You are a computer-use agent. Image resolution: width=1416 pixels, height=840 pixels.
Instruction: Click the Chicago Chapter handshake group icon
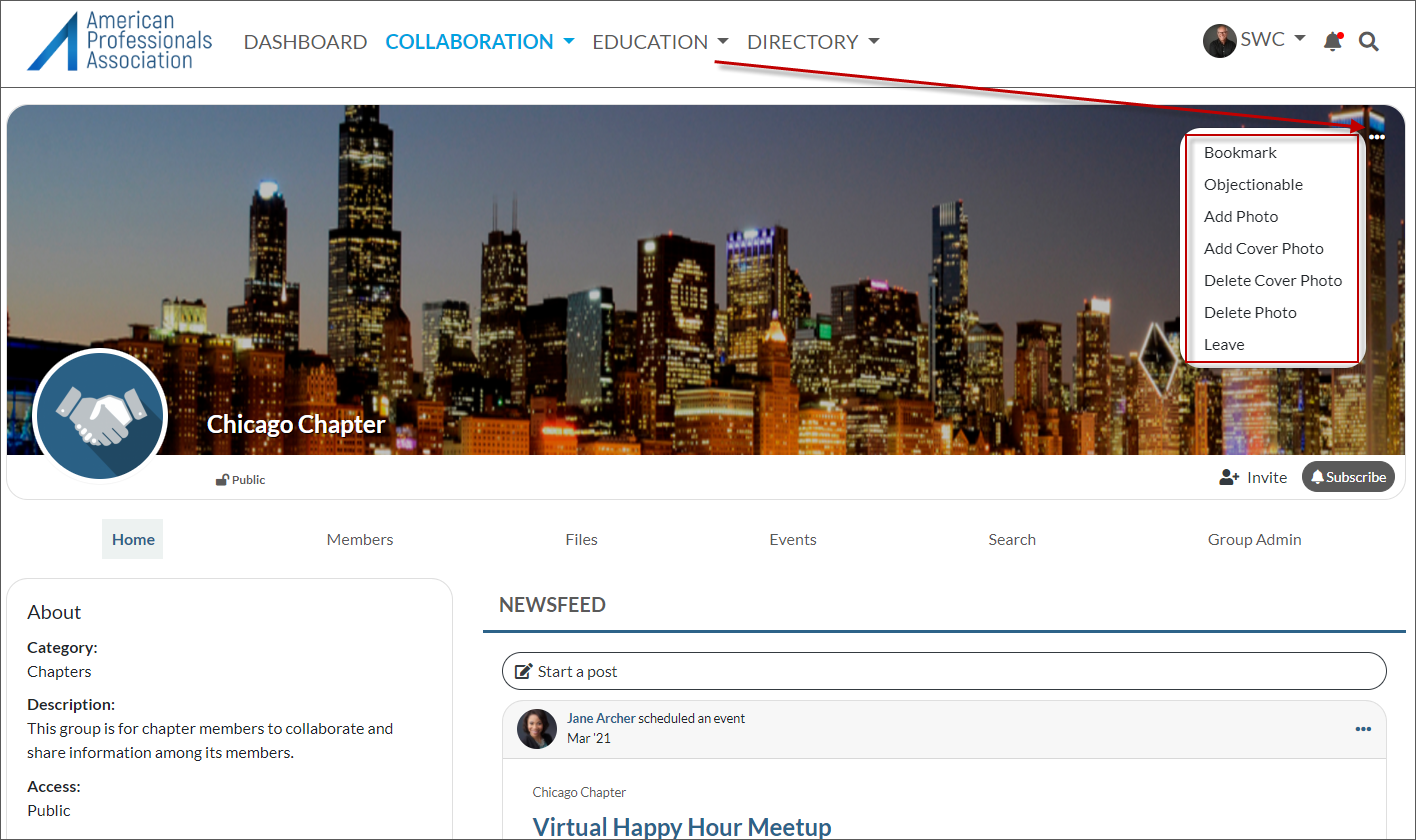click(100, 415)
